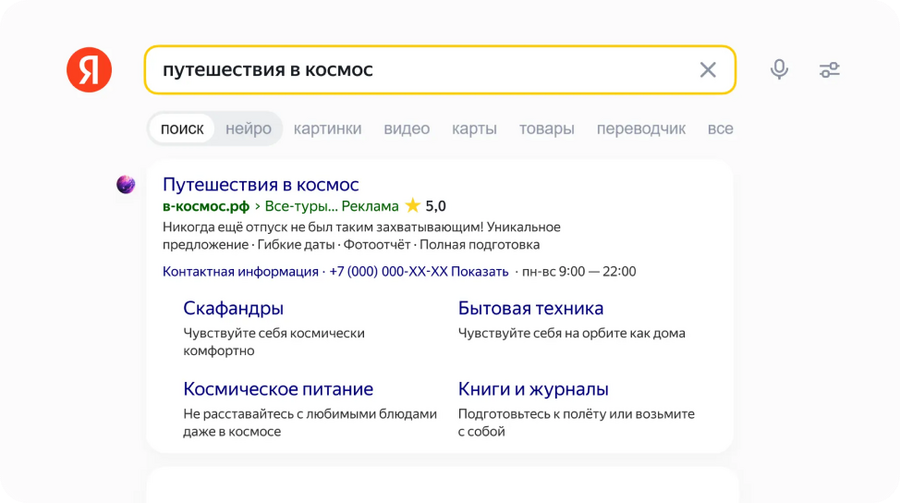Image resolution: width=900 pixels, height=503 pixels.
Task: Click description Чувствуйте себя на орбите как дома
Action: [x=571, y=333]
